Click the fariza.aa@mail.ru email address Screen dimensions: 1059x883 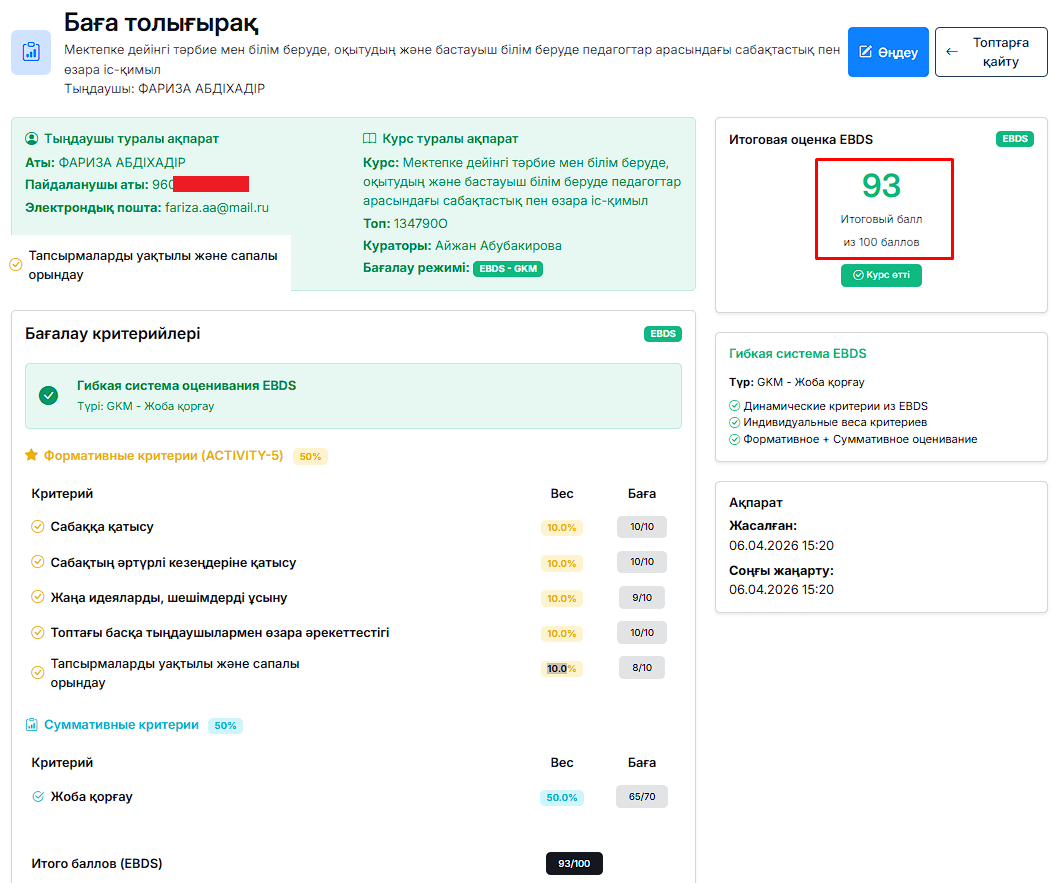coord(216,208)
